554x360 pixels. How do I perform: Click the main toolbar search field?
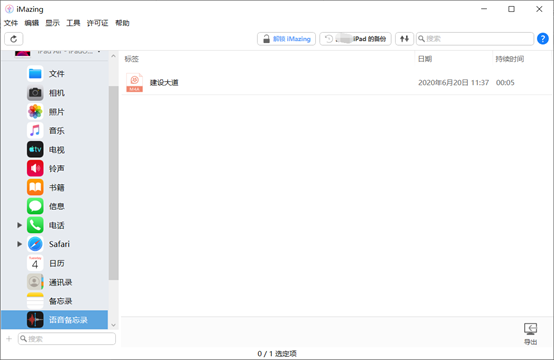pyautogui.click(x=475, y=39)
